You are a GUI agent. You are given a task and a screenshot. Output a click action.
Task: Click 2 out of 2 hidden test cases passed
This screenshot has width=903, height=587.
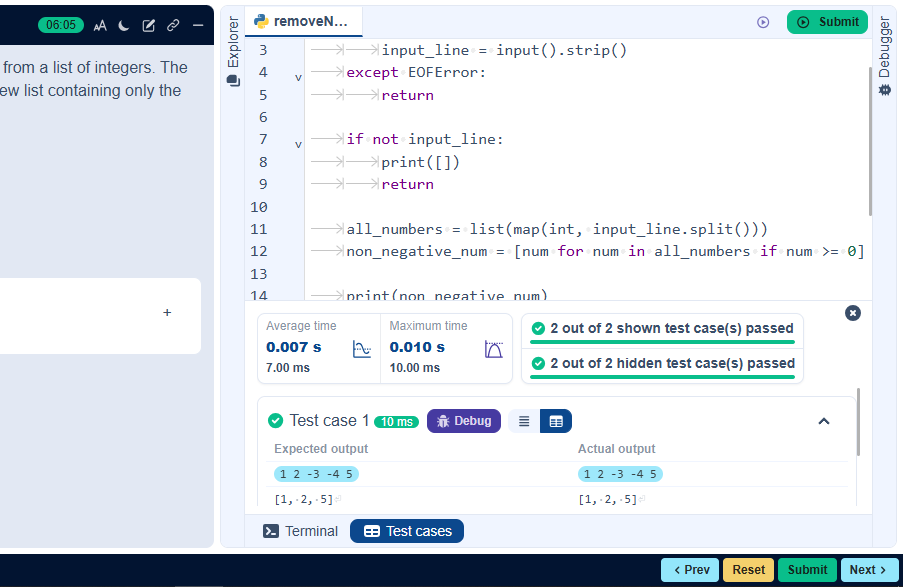[662, 364]
